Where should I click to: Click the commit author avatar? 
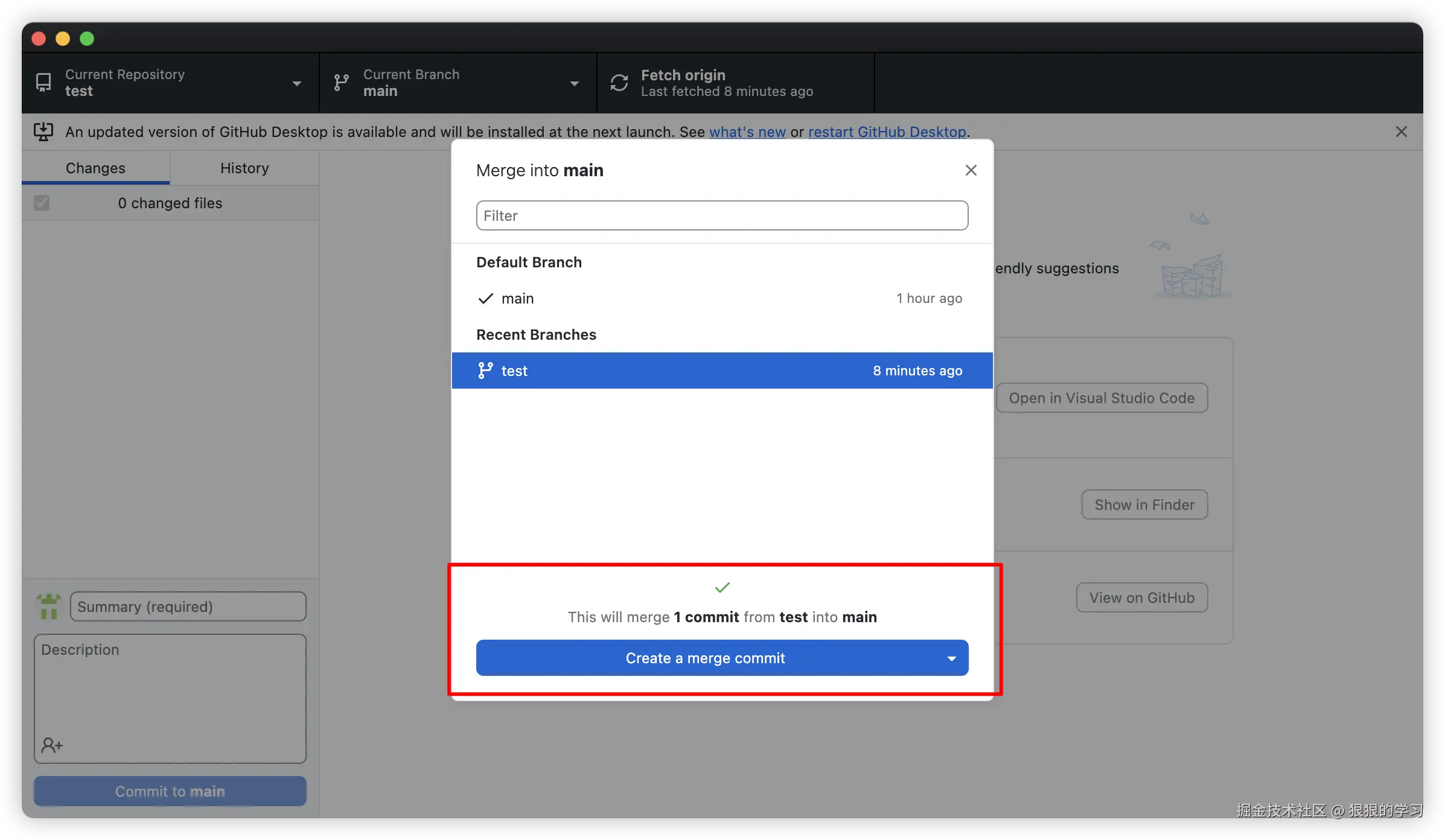pos(49,606)
